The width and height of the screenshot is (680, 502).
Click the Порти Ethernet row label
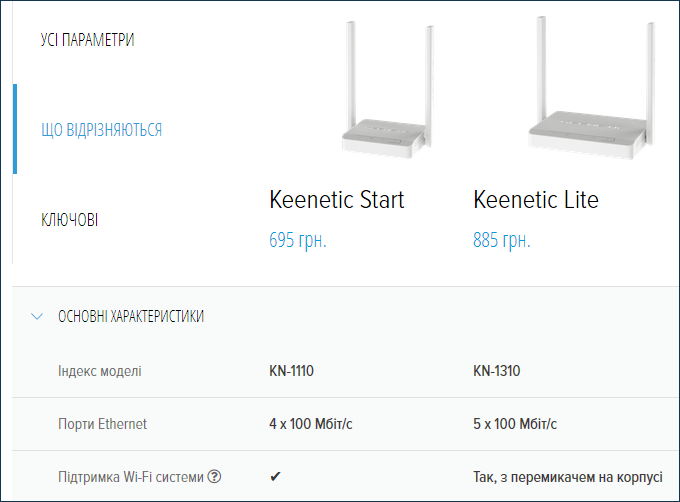102,424
